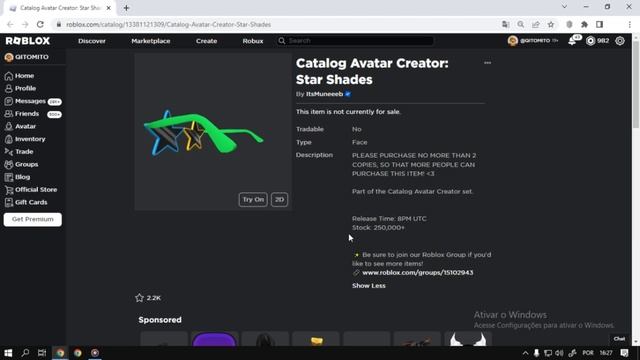
Task: Click the Robux balance icon
Action: click(x=590, y=41)
